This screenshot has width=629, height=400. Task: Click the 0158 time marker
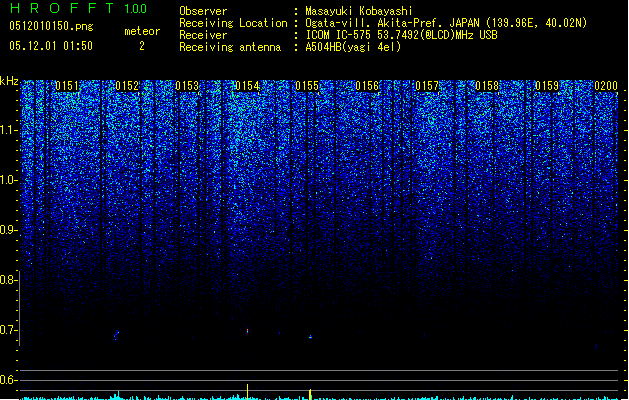click(487, 86)
